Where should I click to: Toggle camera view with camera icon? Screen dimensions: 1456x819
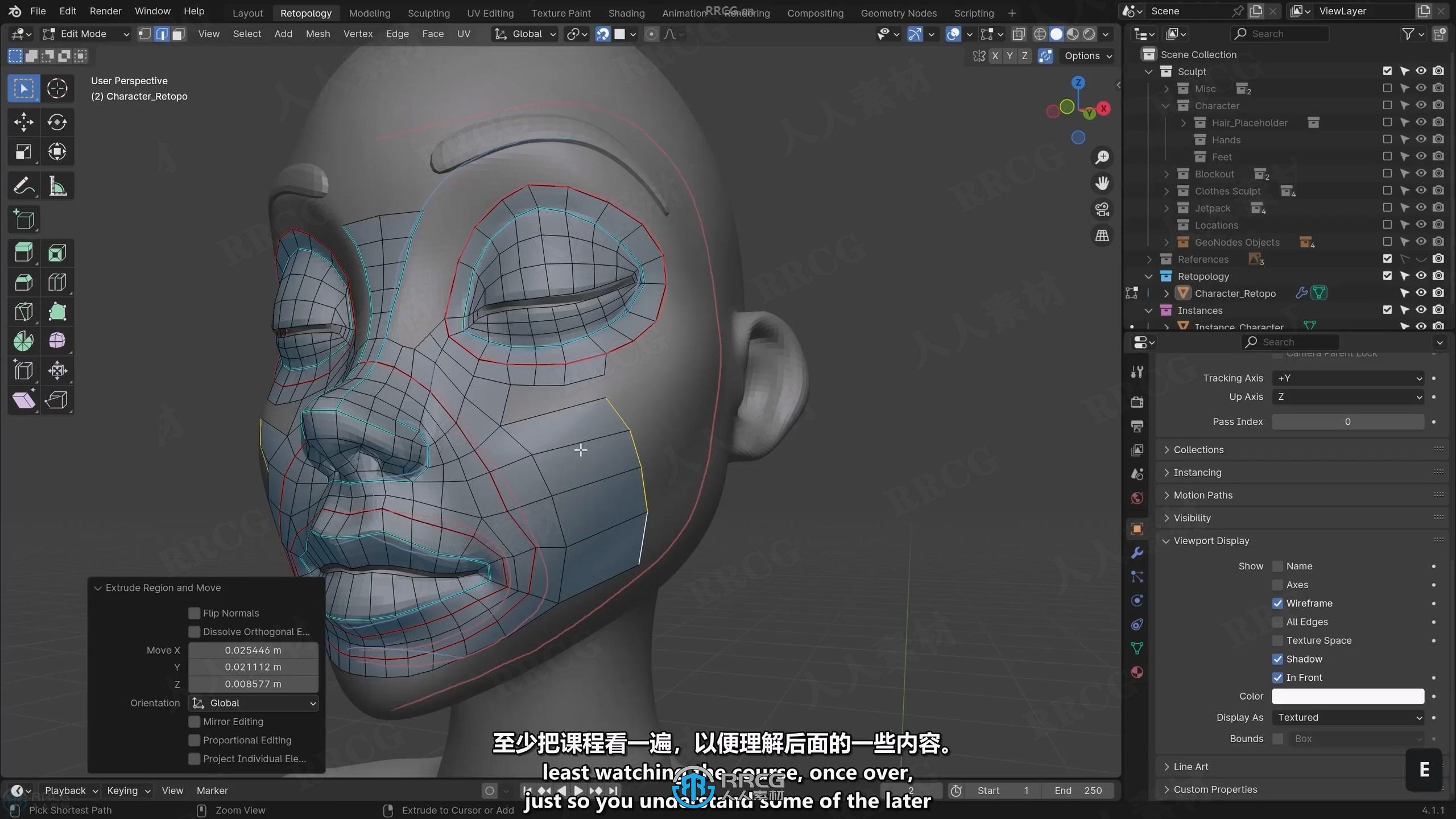1102,209
